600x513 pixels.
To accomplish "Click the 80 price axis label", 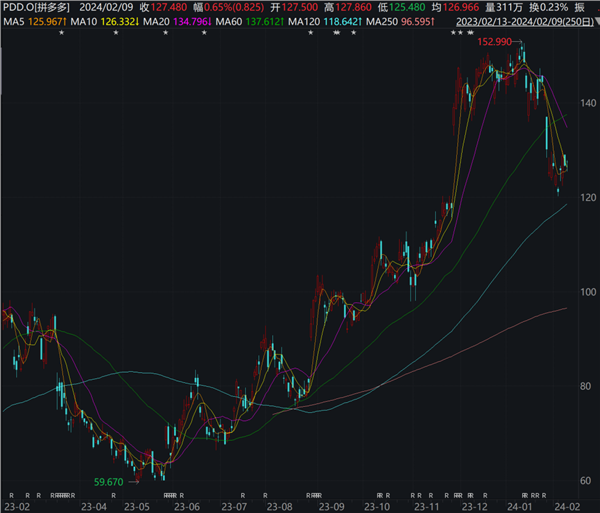I will (585, 386).
